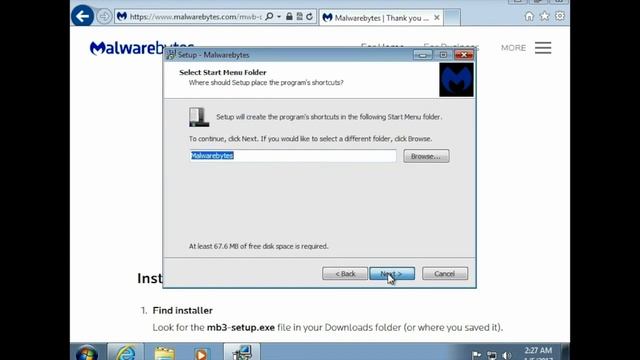The height and width of the screenshot is (360, 640).
Task: Click the browser forward arrow
Action: 104,17
